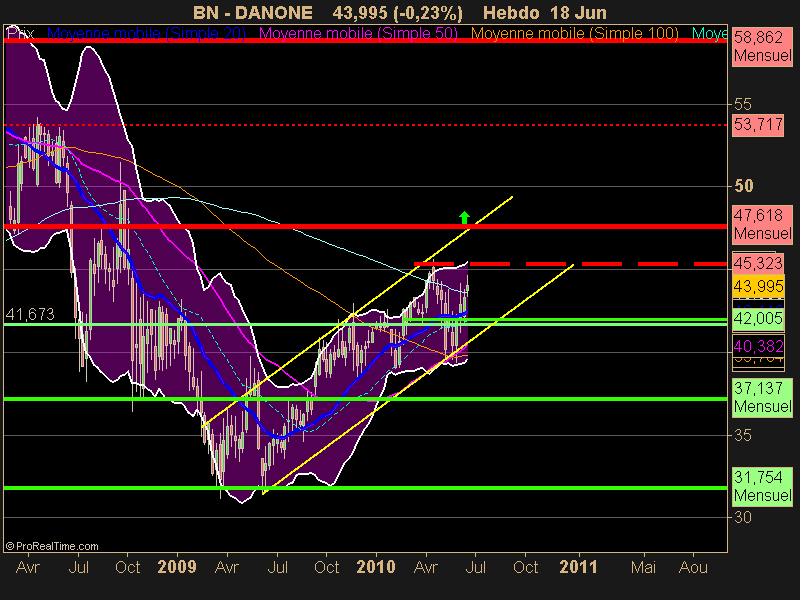The width and height of the screenshot is (800, 600).
Task: Open the ProRealTime.com link
Action: [52, 546]
